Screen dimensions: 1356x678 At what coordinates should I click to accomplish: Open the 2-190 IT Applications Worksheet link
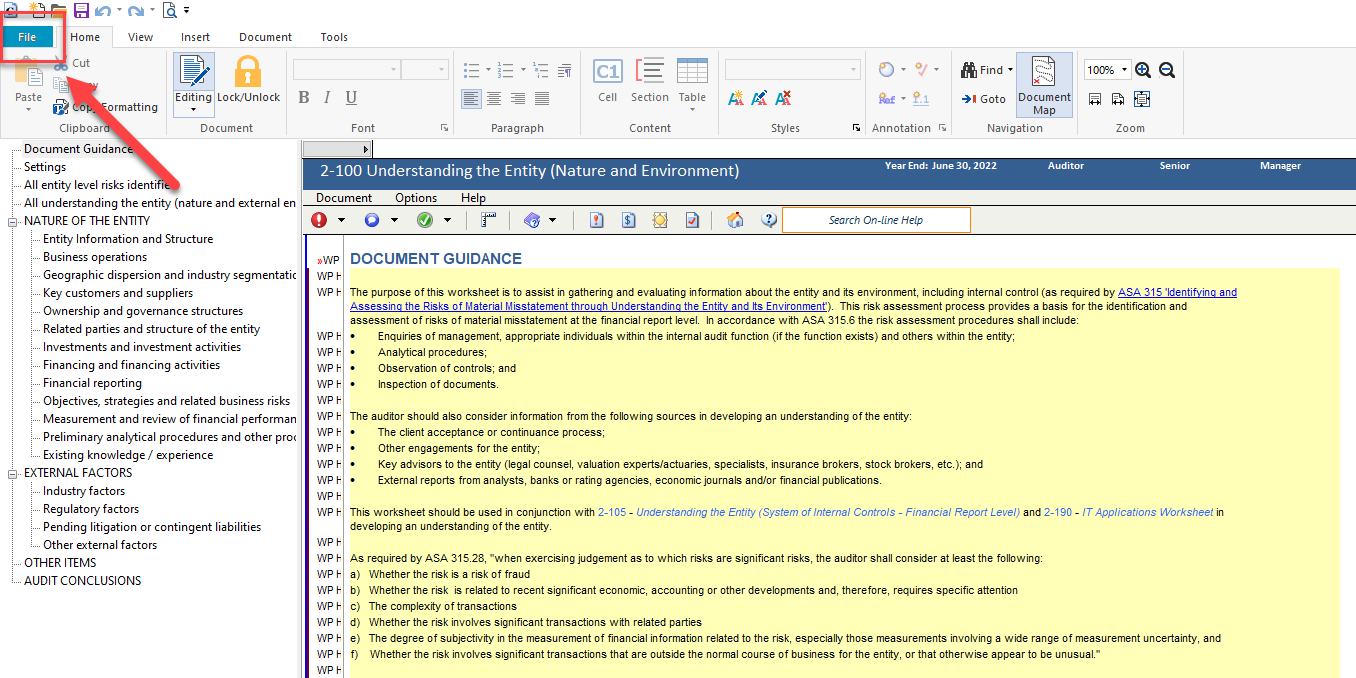pos(1129,512)
